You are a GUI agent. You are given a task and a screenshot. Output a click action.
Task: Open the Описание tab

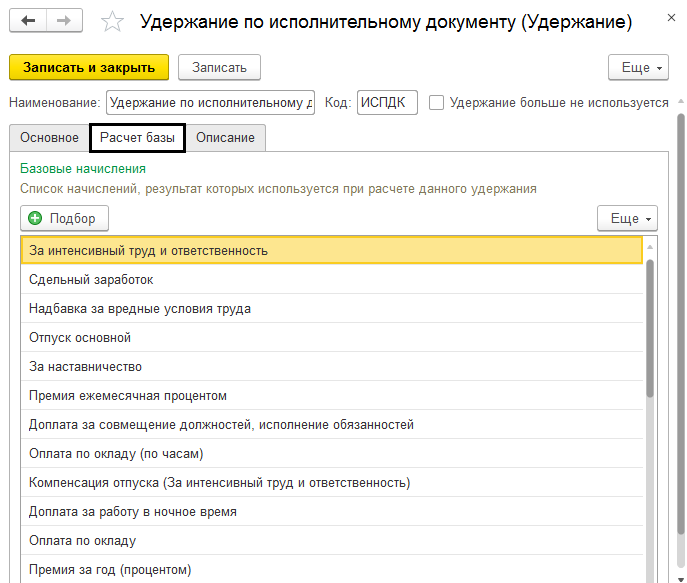(x=225, y=137)
